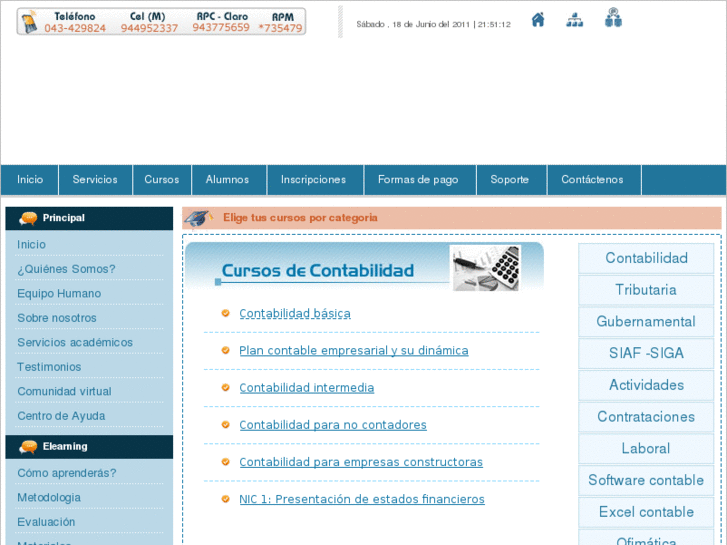This screenshot has height=545, width=727.
Task: Select the Tributaria category button
Action: [646, 290]
